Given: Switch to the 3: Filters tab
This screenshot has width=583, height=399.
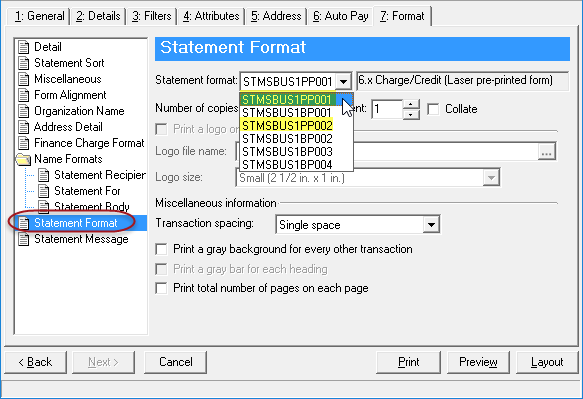Looking at the screenshot, I should (x=151, y=16).
